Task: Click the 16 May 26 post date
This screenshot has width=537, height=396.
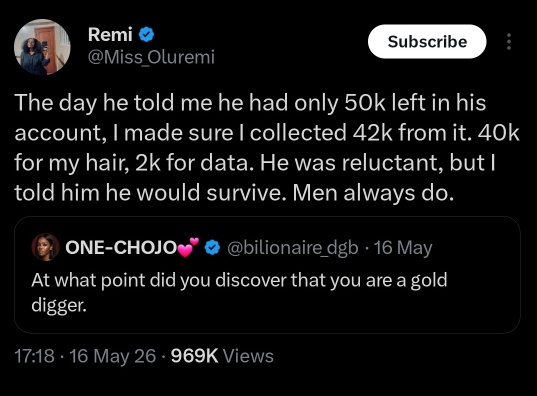Action: [113, 356]
